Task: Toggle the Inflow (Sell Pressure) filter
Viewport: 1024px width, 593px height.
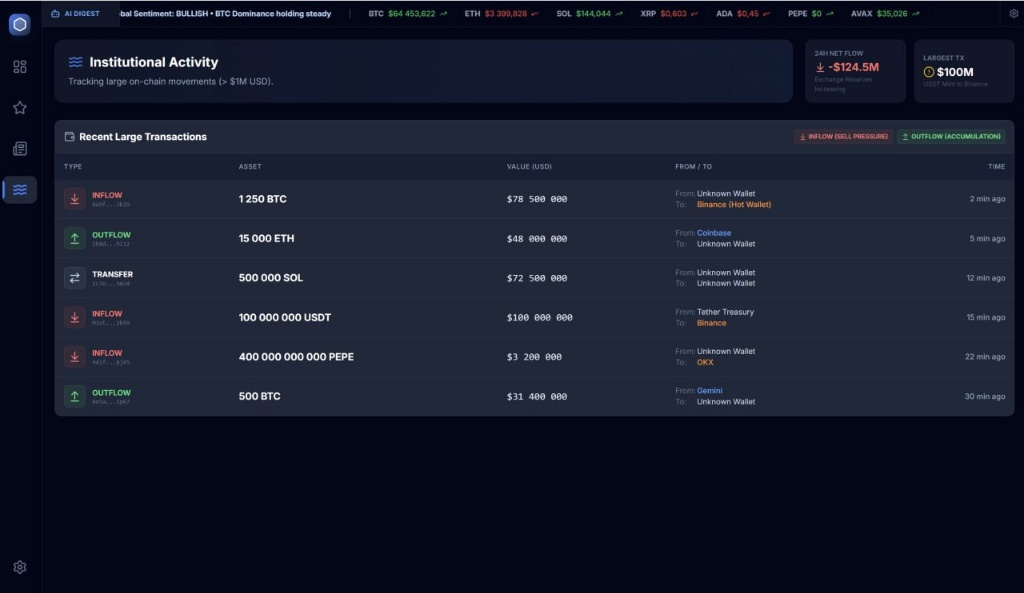Action: pyautogui.click(x=843, y=137)
